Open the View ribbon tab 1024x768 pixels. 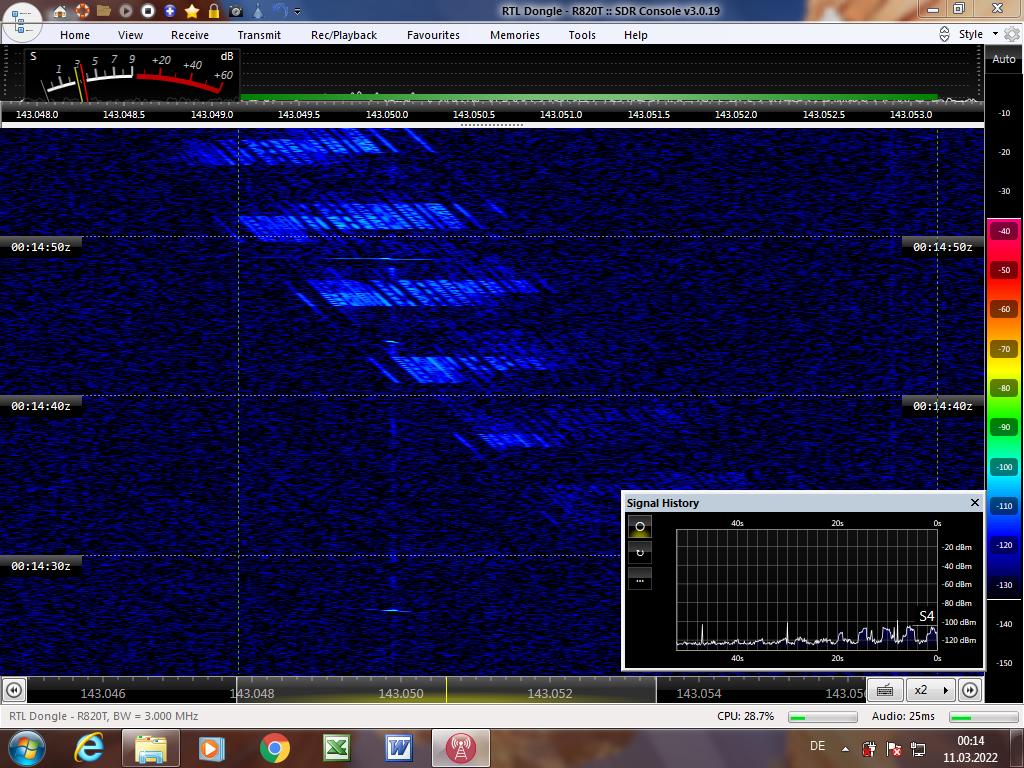coord(130,35)
